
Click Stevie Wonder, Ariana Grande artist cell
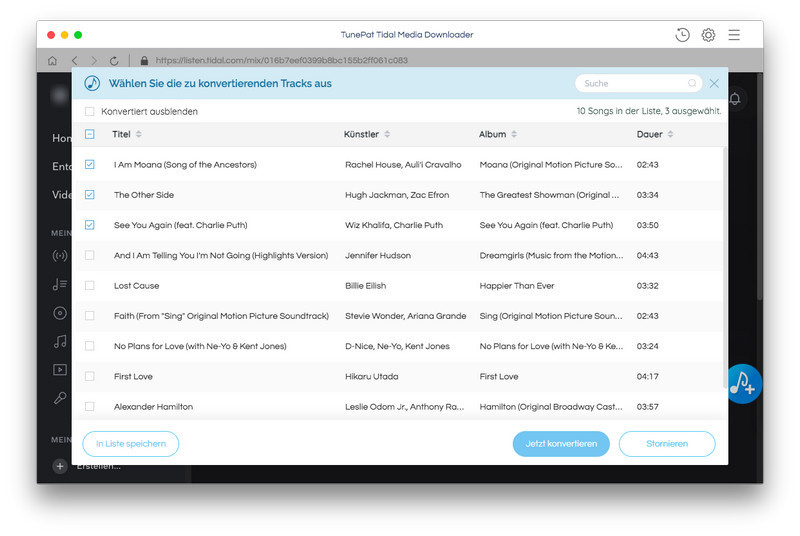[x=406, y=316]
